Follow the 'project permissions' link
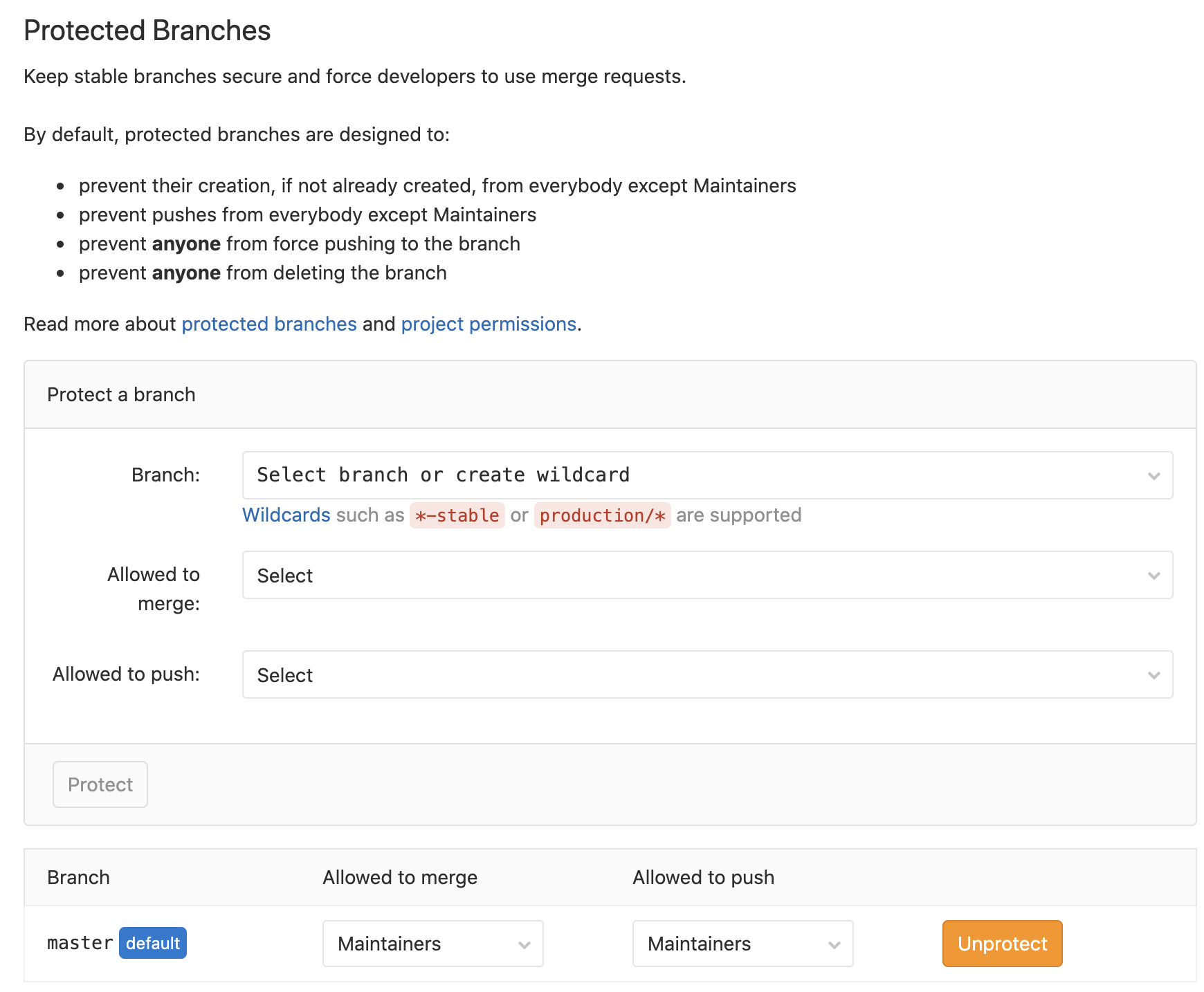 coord(489,324)
